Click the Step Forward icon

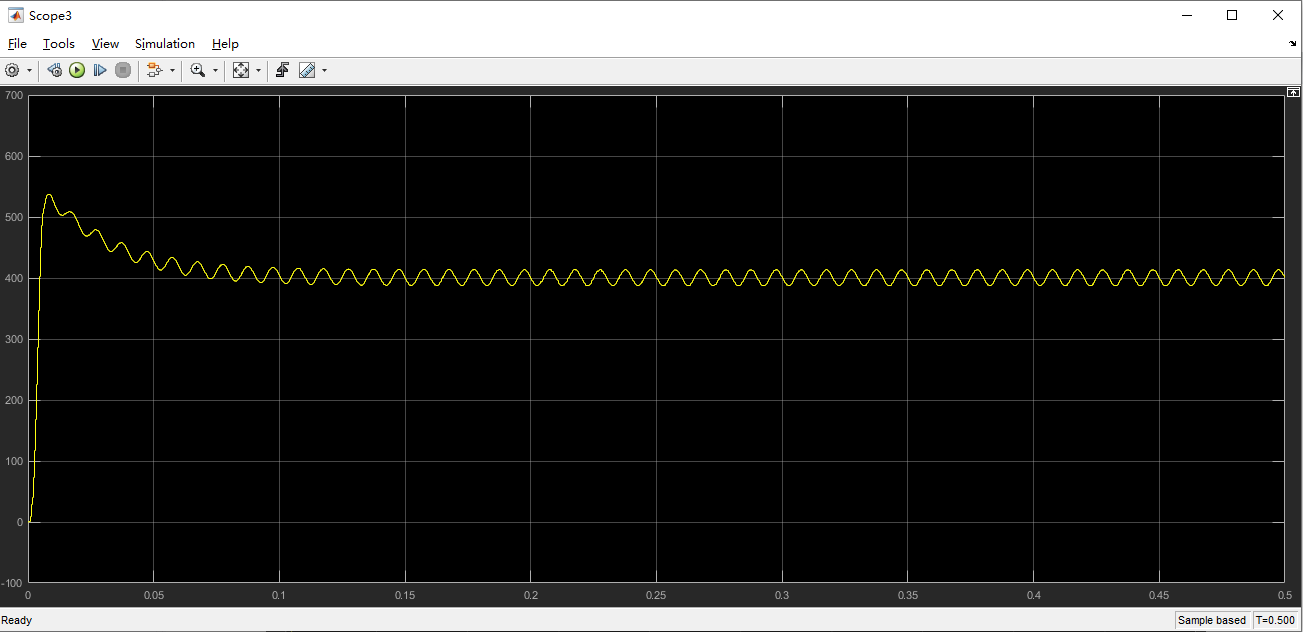point(100,70)
